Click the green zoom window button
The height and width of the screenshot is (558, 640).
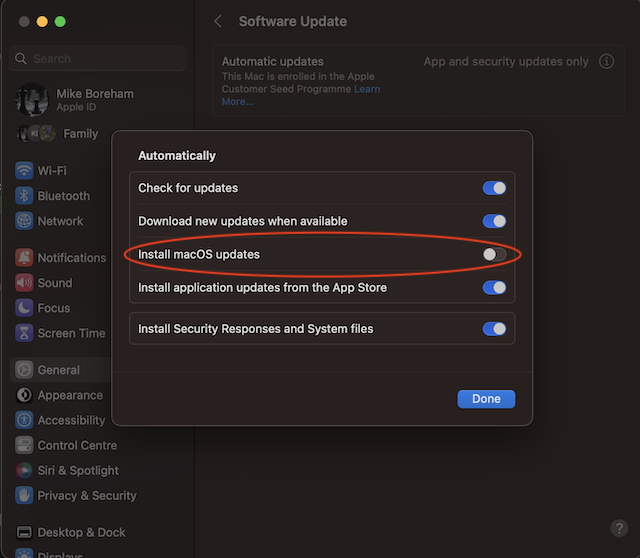pos(60,21)
